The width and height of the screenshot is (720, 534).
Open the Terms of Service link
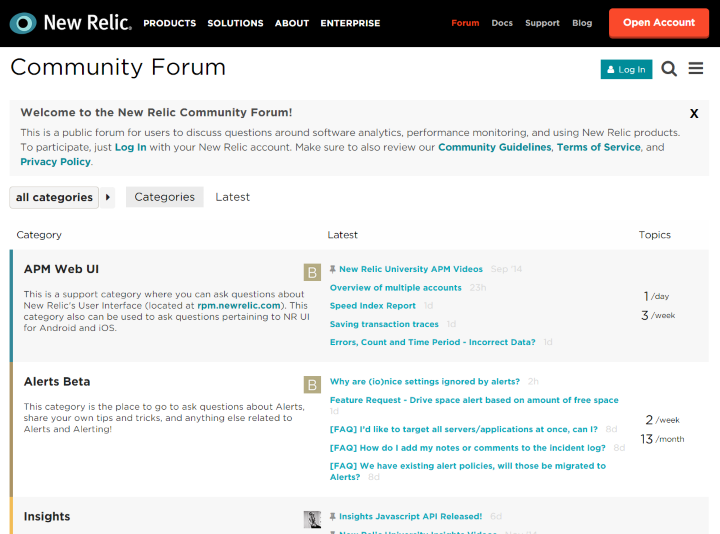[598, 147]
